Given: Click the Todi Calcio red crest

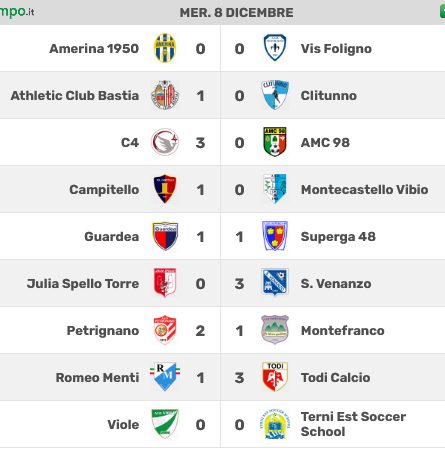Looking at the screenshot, I should pyautogui.click(x=275, y=377).
